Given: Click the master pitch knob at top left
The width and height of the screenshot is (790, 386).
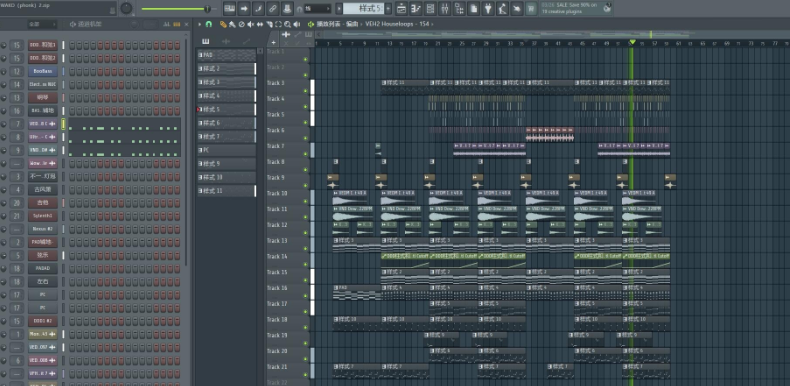Looking at the screenshot, I should (x=126, y=8).
